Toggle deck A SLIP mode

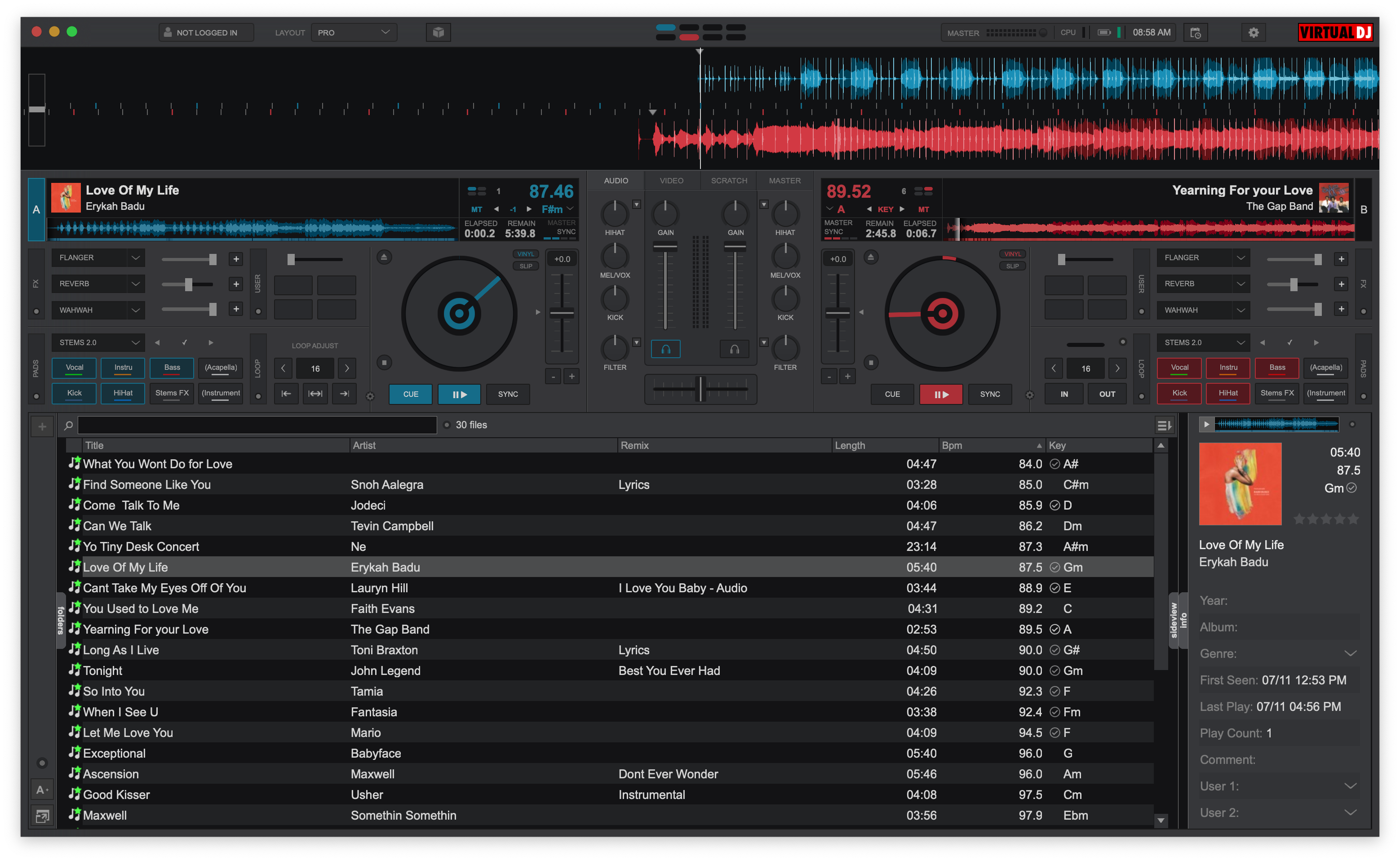click(526, 266)
